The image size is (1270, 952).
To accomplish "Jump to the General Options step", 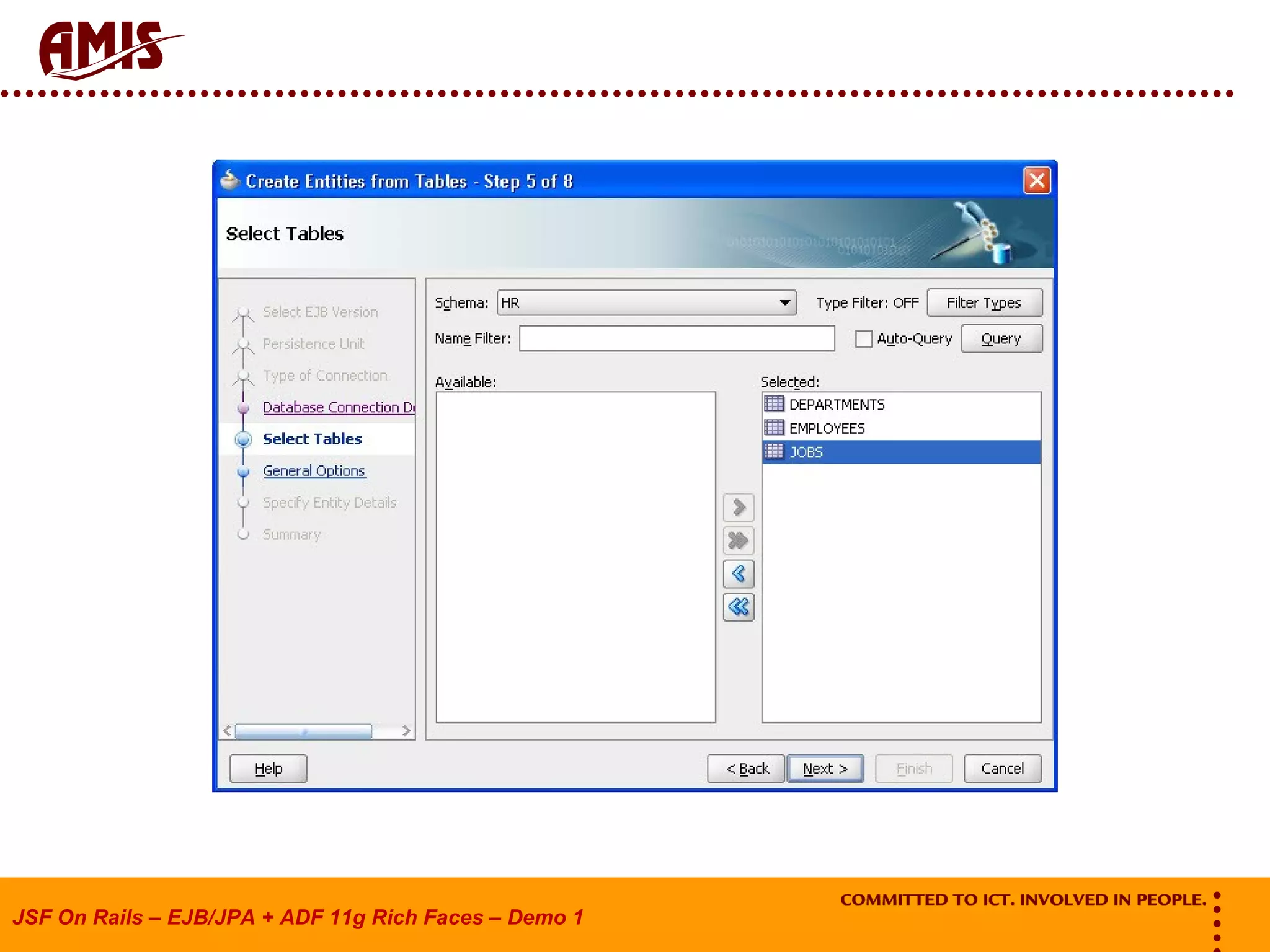I will tap(314, 470).
